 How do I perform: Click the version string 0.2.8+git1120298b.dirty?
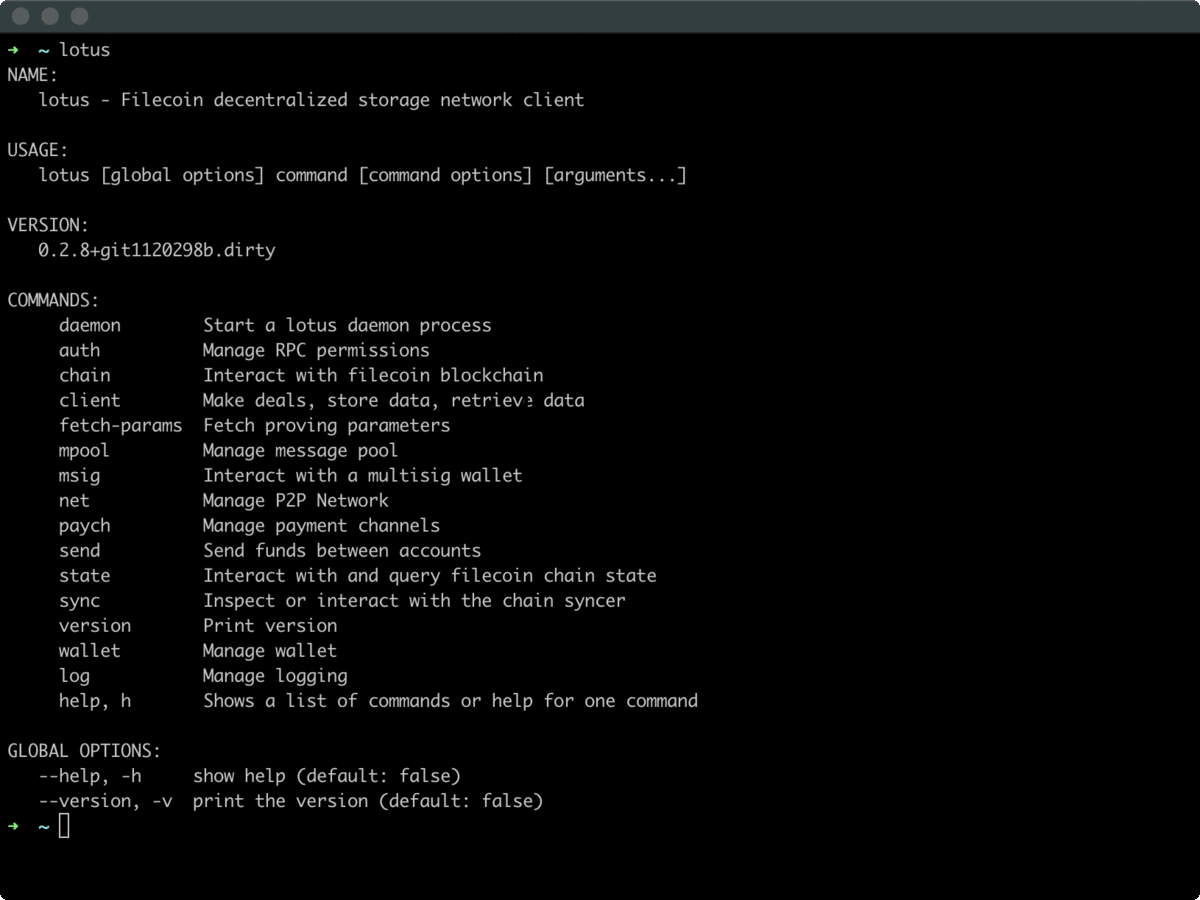[157, 250]
